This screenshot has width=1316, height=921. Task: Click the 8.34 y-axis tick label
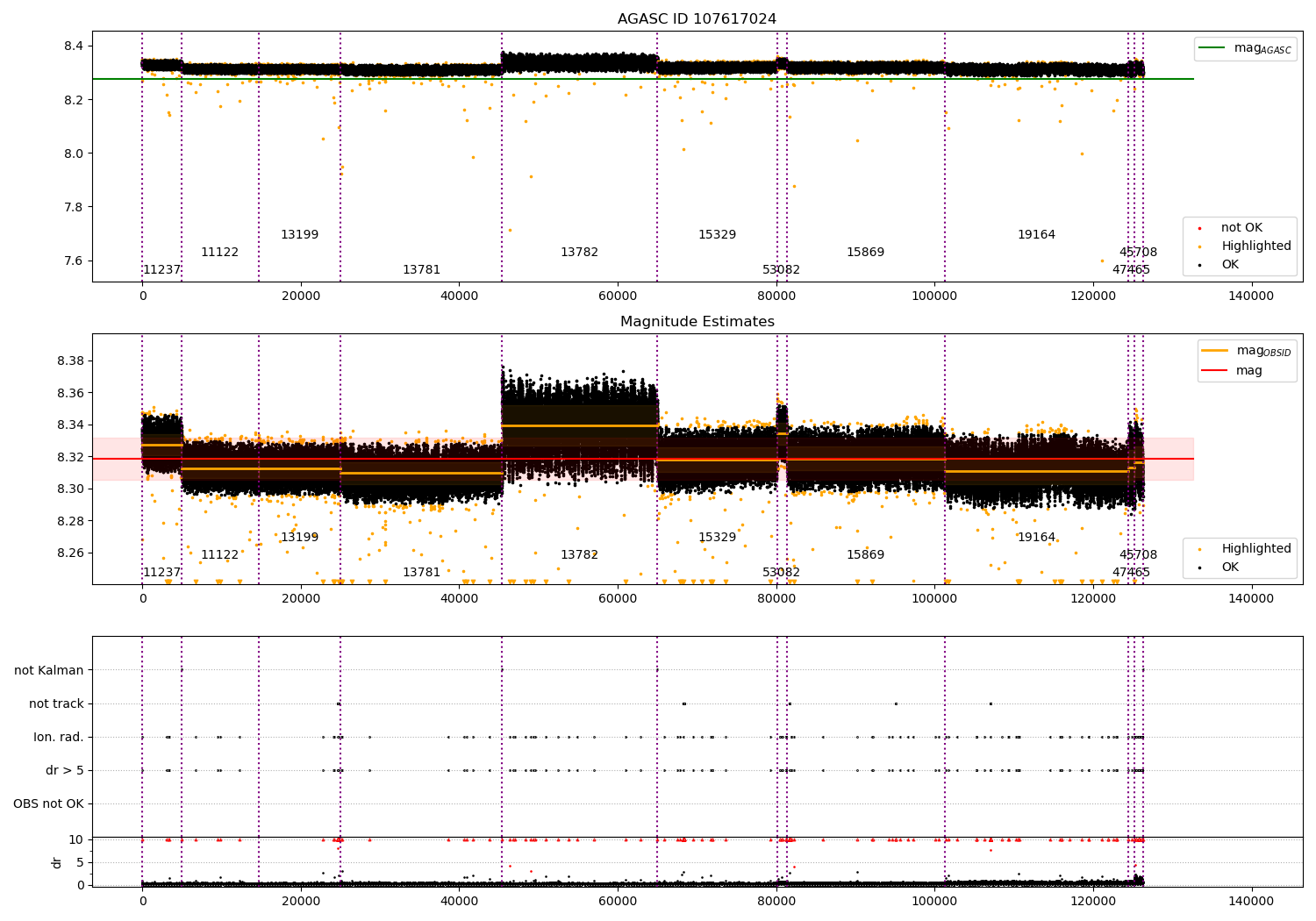[71, 425]
